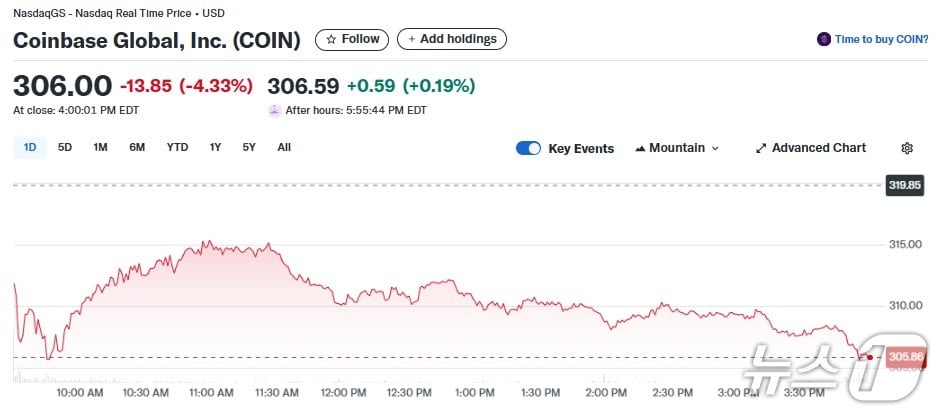Show All-time price history
The width and height of the screenshot is (941, 415).
[x=284, y=147]
